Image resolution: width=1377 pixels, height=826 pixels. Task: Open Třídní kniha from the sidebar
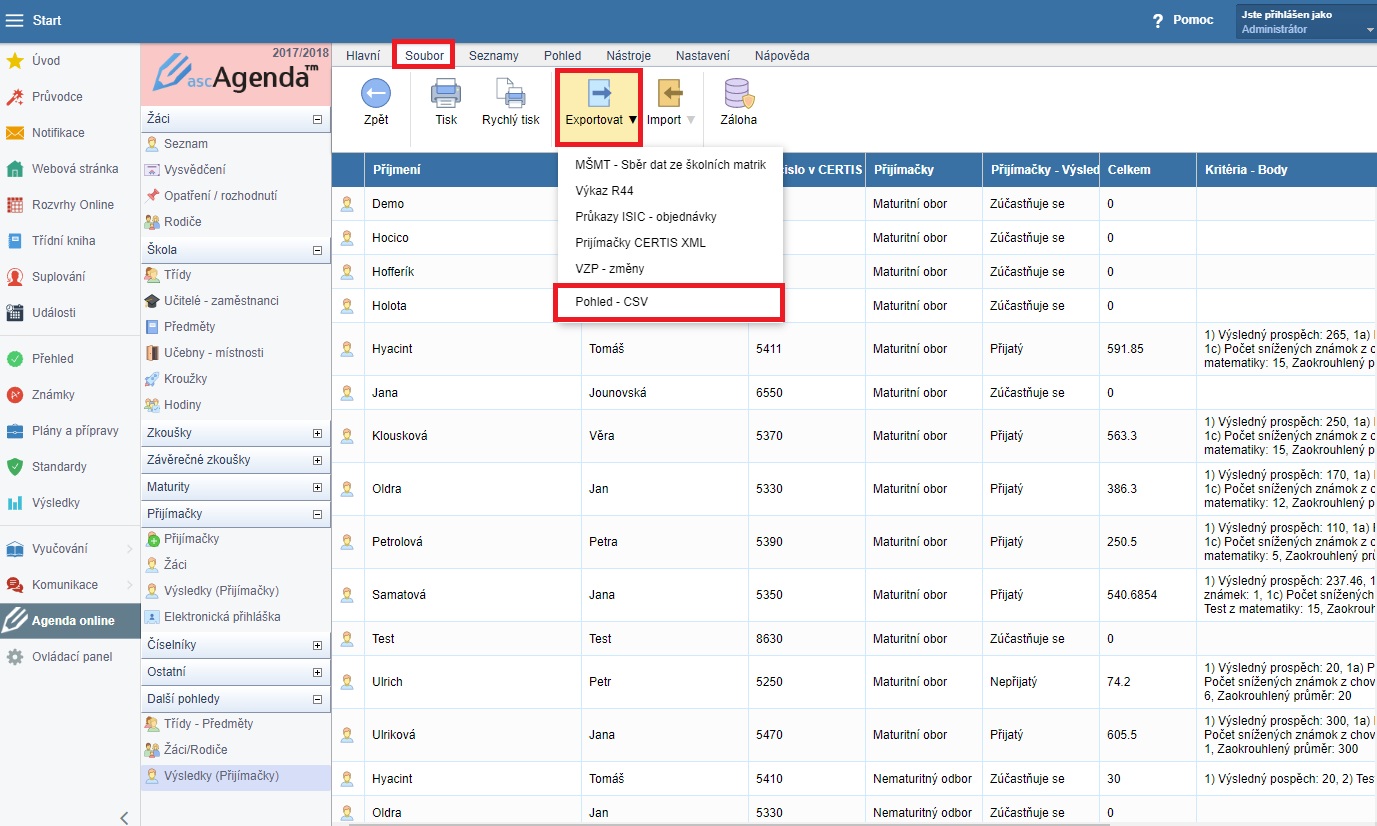coord(63,241)
